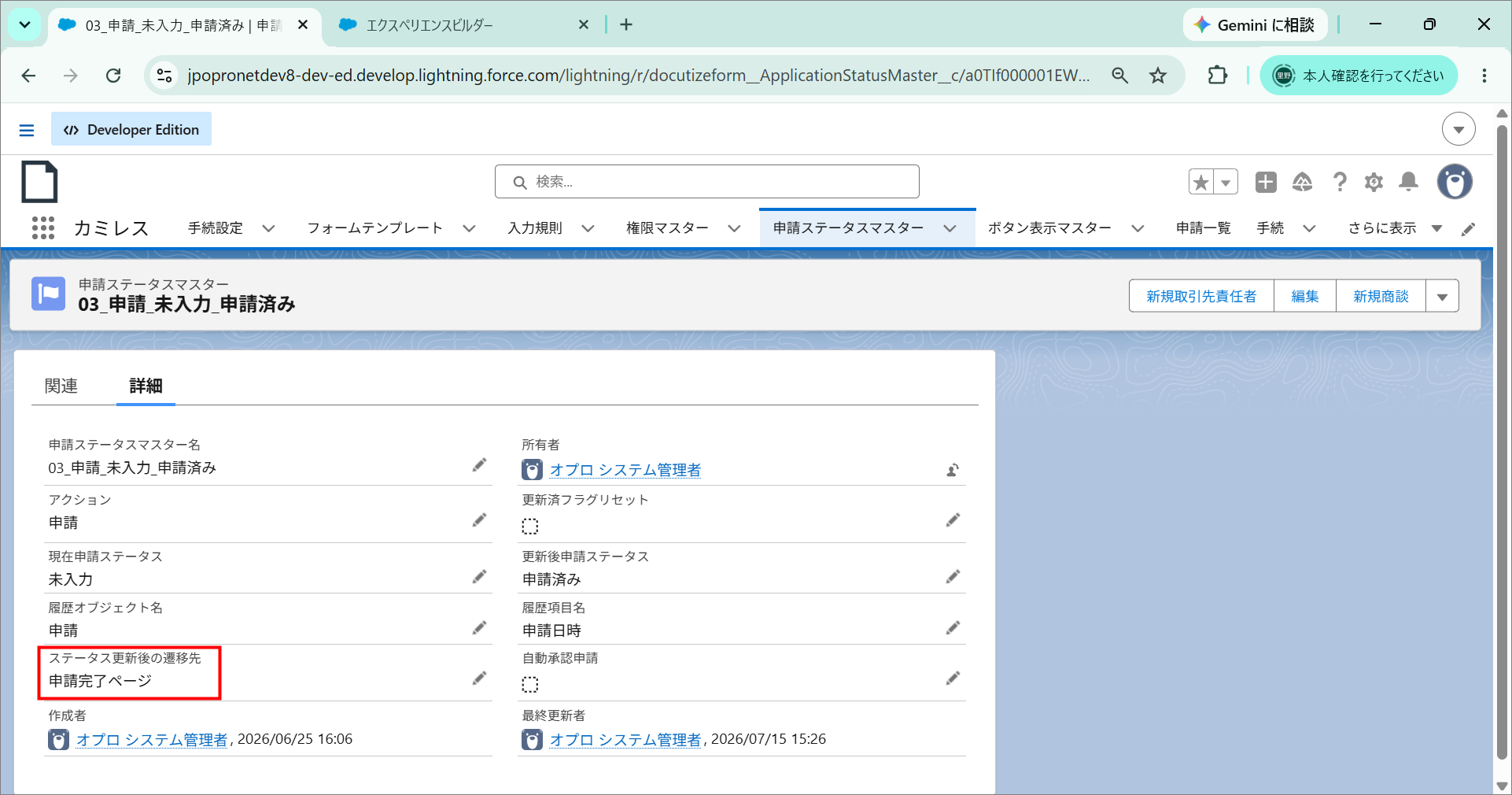Click in the 検索 search field
This screenshot has height=795, width=1512.
(707, 182)
